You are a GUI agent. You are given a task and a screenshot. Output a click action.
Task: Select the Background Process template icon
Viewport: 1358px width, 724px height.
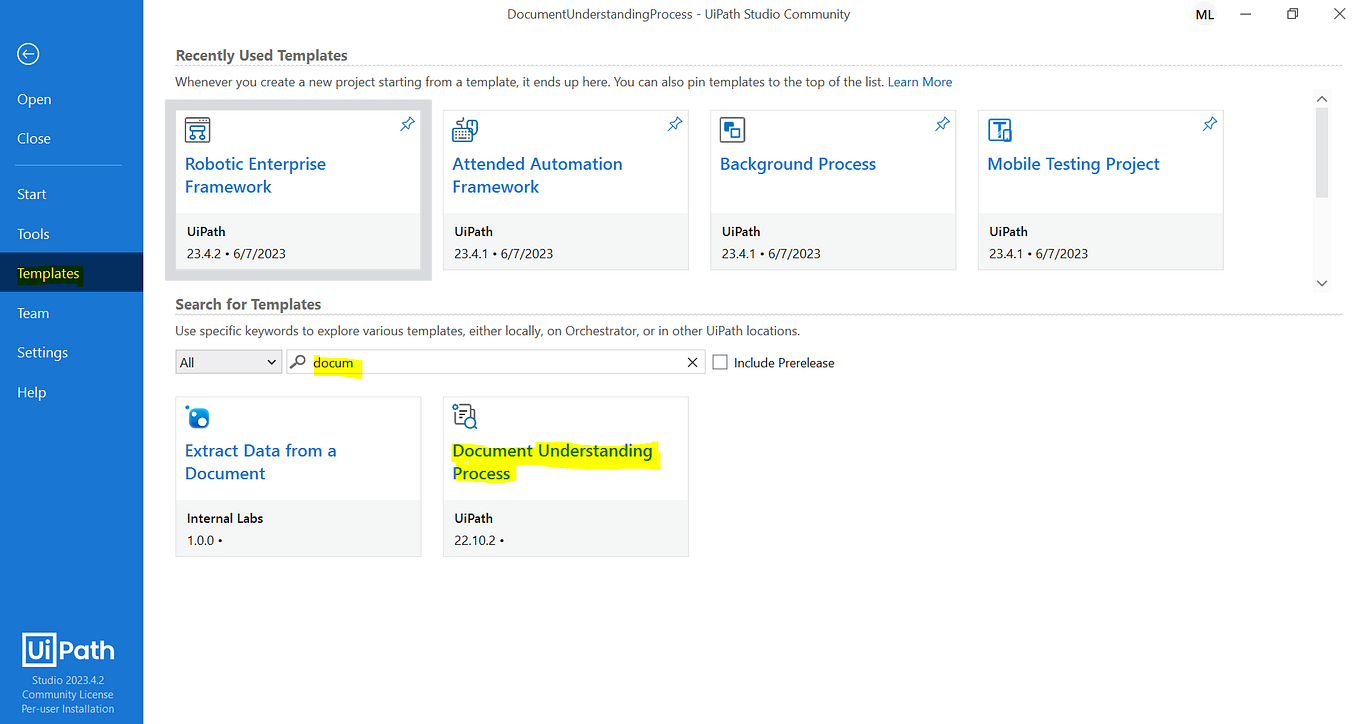[x=731, y=129]
